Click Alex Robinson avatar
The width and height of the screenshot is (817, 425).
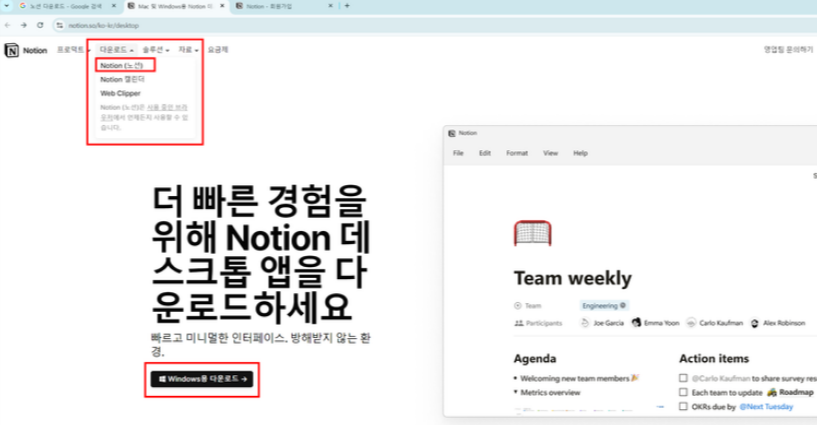coord(754,323)
